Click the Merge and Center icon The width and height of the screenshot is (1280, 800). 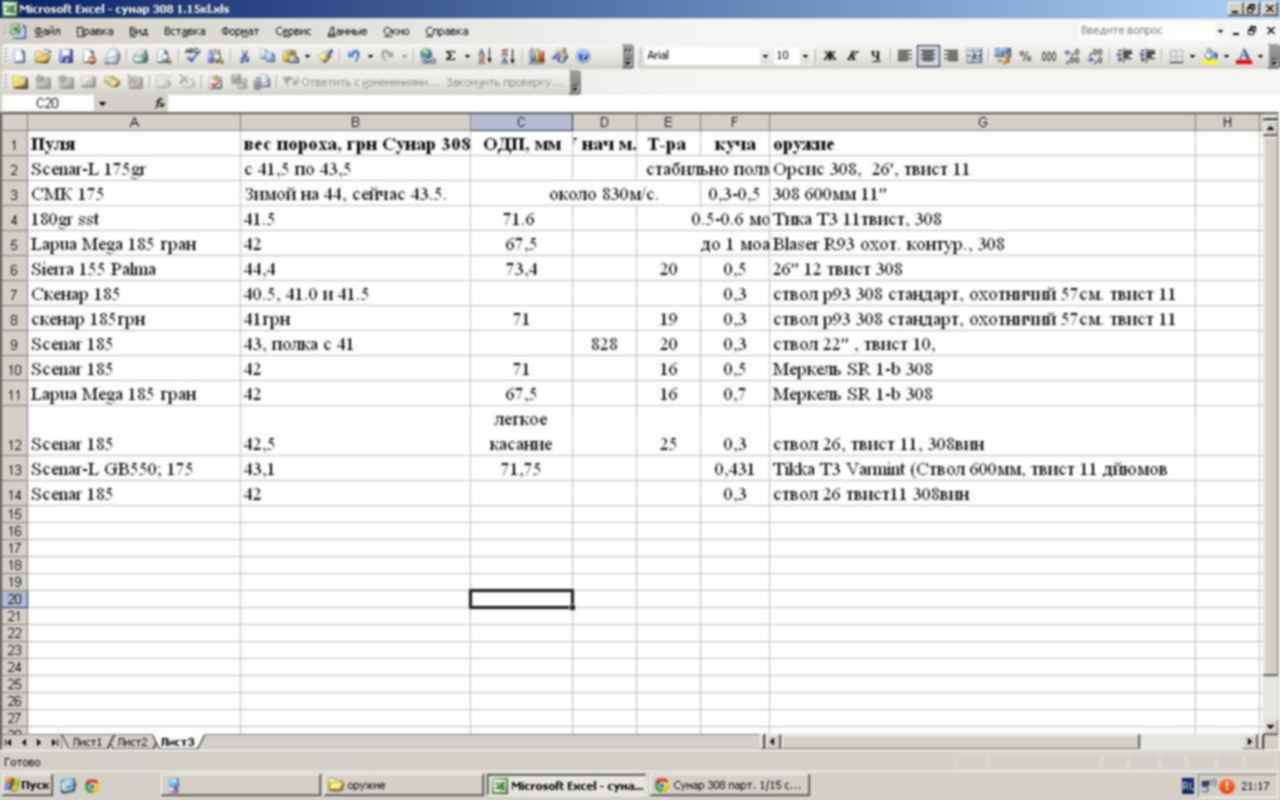point(975,56)
